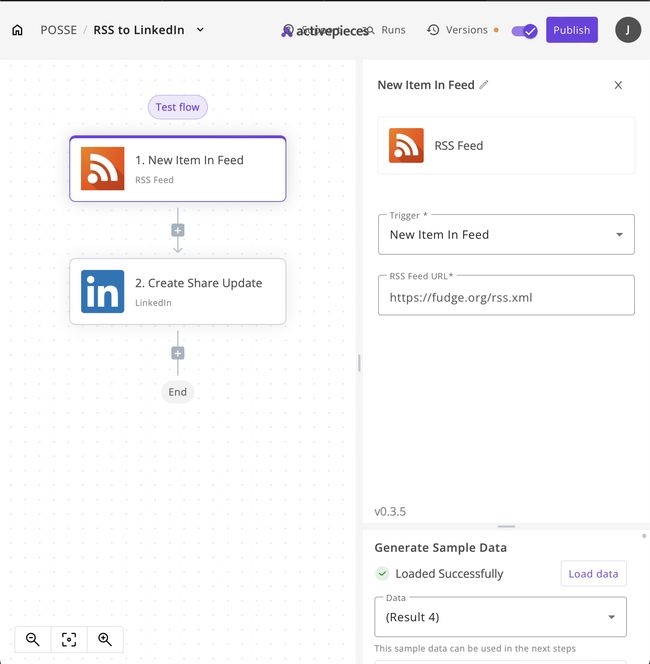Screen dimensions: 650x664
Task: Click the Generate Sample Data heading
Action: point(440,548)
